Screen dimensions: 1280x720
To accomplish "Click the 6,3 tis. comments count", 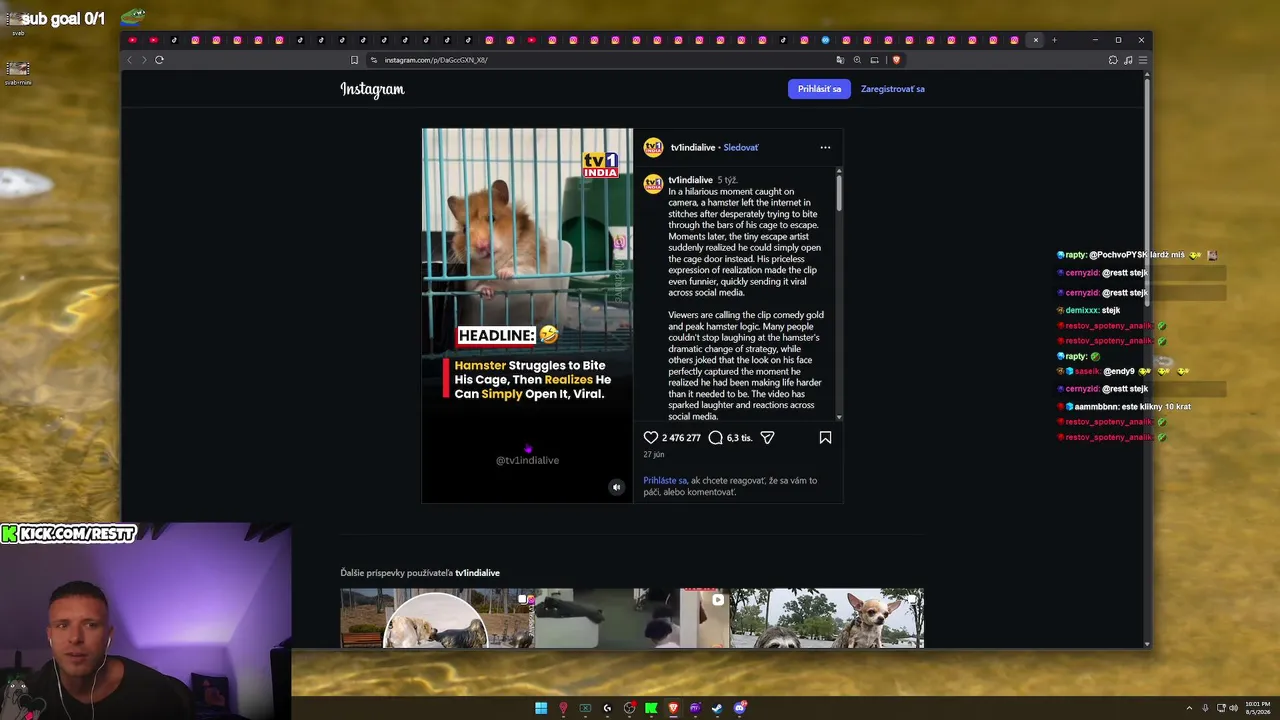I will coord(740,438).
